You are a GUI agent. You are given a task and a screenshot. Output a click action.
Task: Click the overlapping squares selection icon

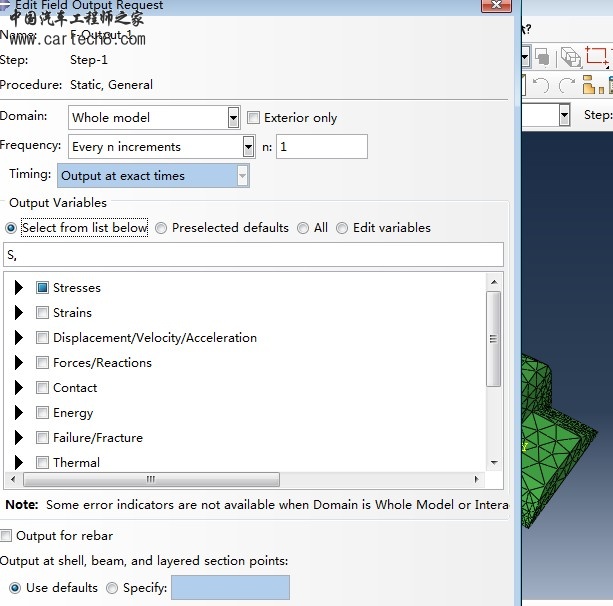(x=542, y=57)
